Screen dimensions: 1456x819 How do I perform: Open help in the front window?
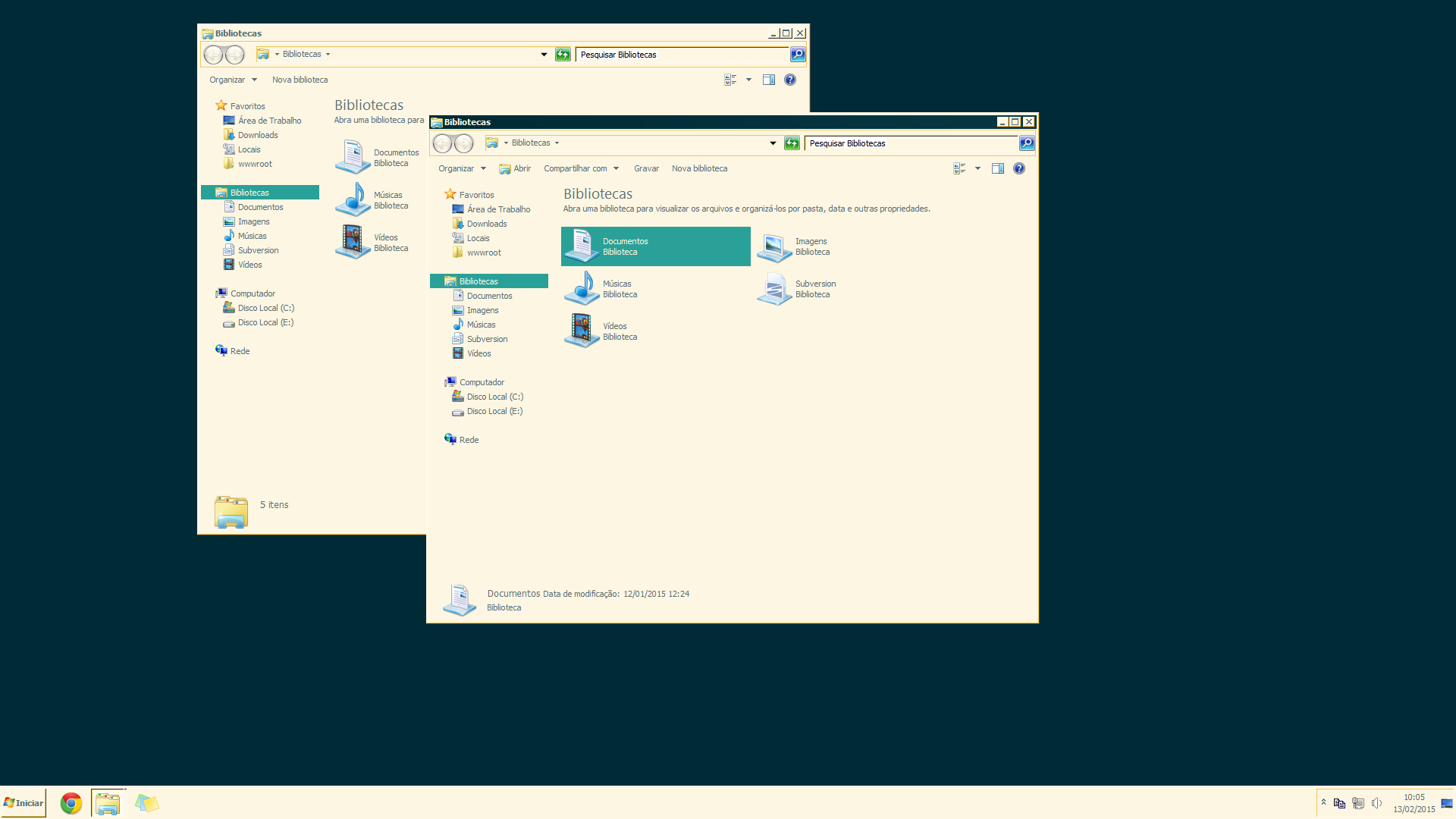[1019, 168]
